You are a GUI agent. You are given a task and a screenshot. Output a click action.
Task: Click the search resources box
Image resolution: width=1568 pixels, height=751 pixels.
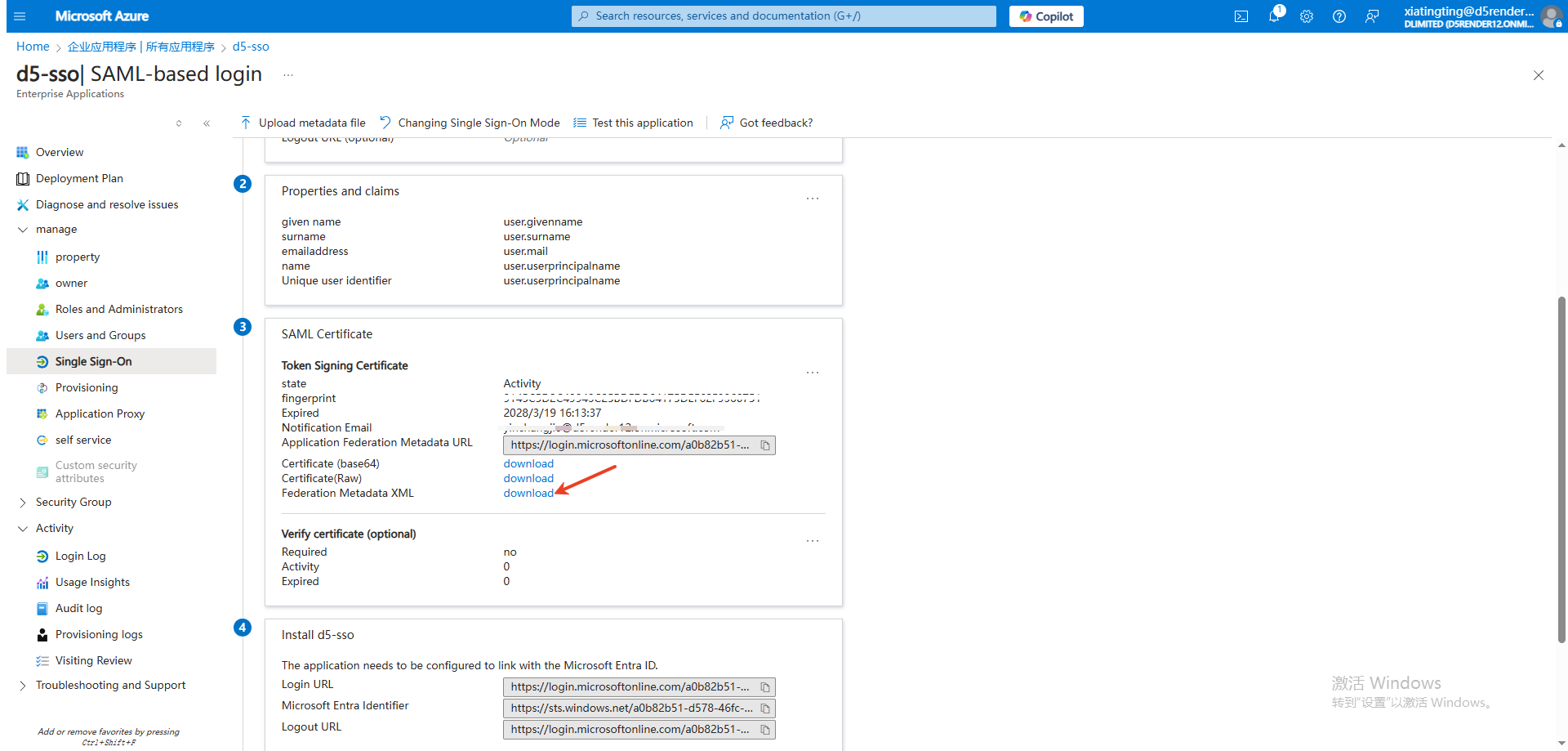click(784, 16)
